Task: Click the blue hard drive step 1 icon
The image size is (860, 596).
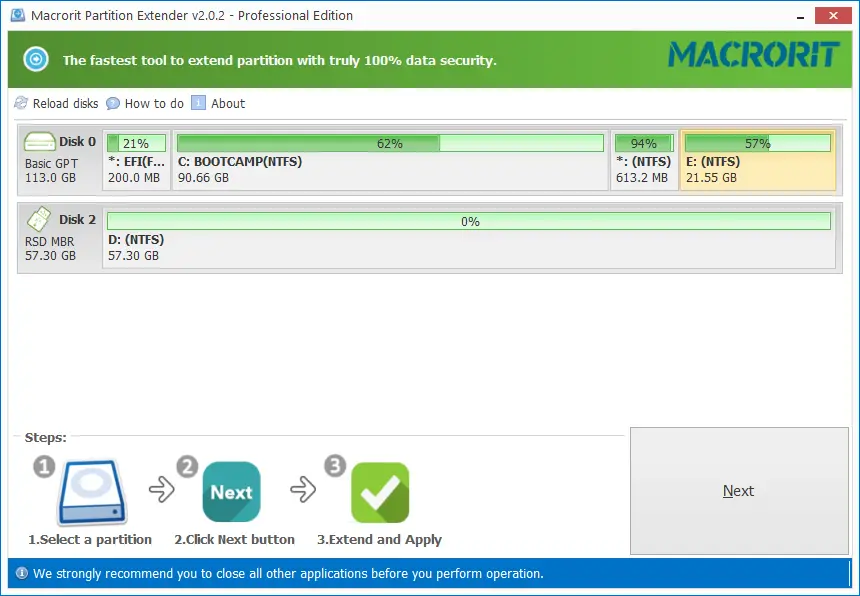Action: pos(93,492)
